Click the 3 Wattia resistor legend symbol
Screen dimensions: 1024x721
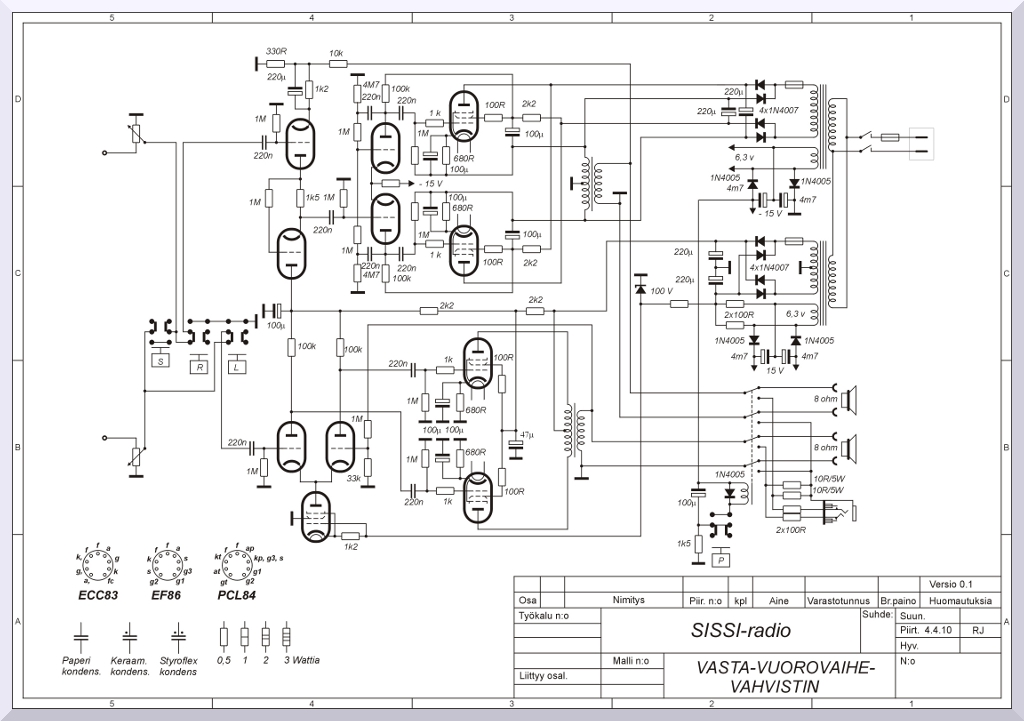[x=288, y=636]
